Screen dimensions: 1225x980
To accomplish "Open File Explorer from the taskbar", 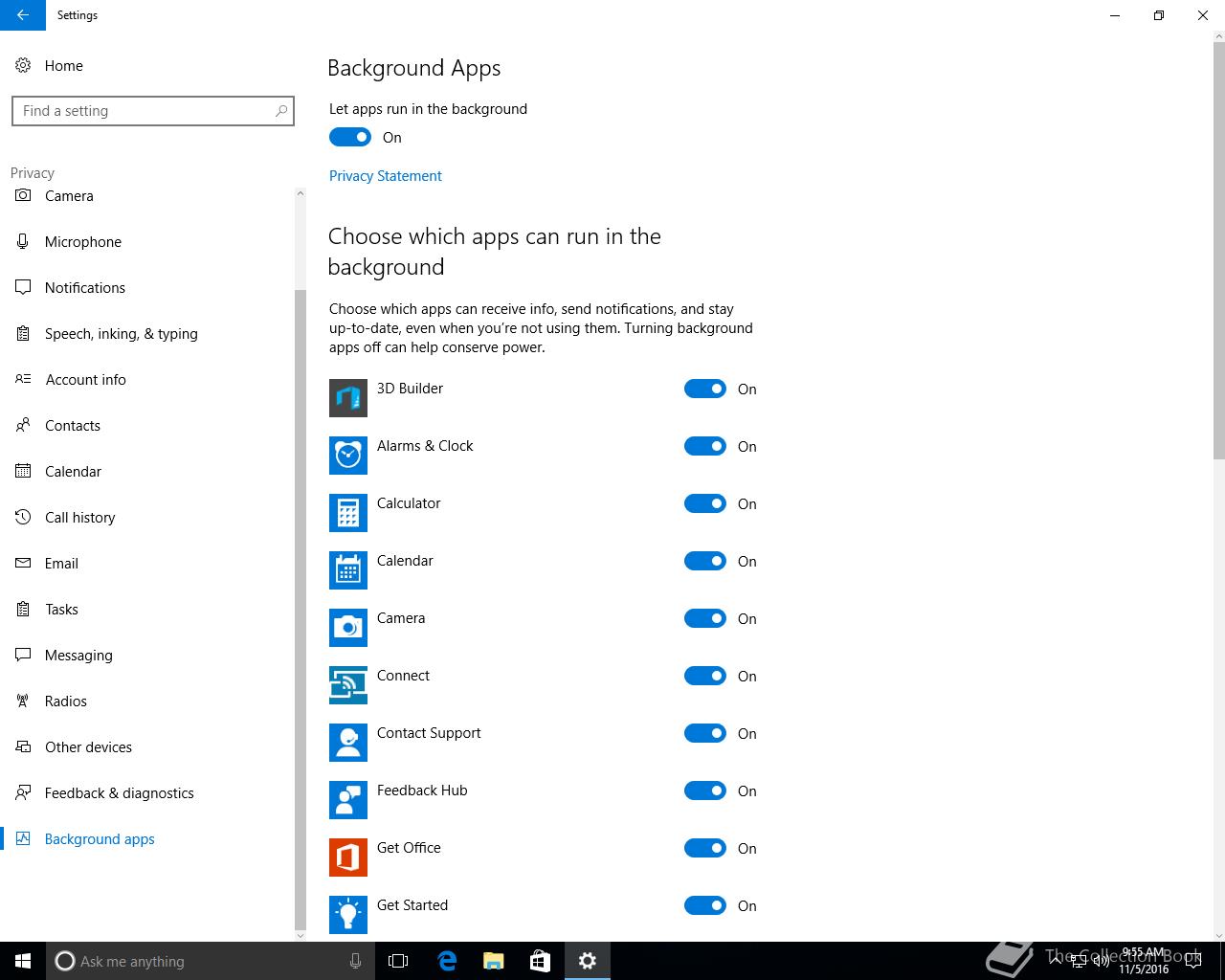I will (x=494, y=961).
